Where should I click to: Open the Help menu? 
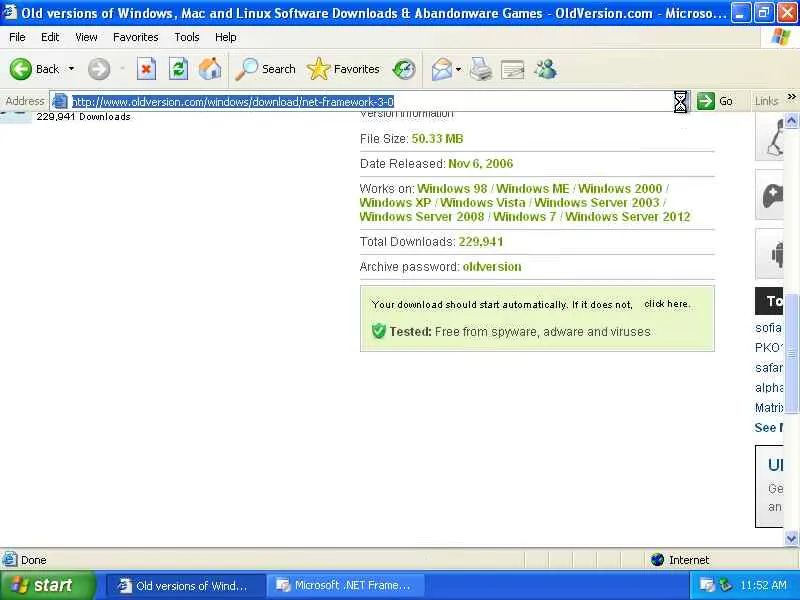[x=226, y=37]
